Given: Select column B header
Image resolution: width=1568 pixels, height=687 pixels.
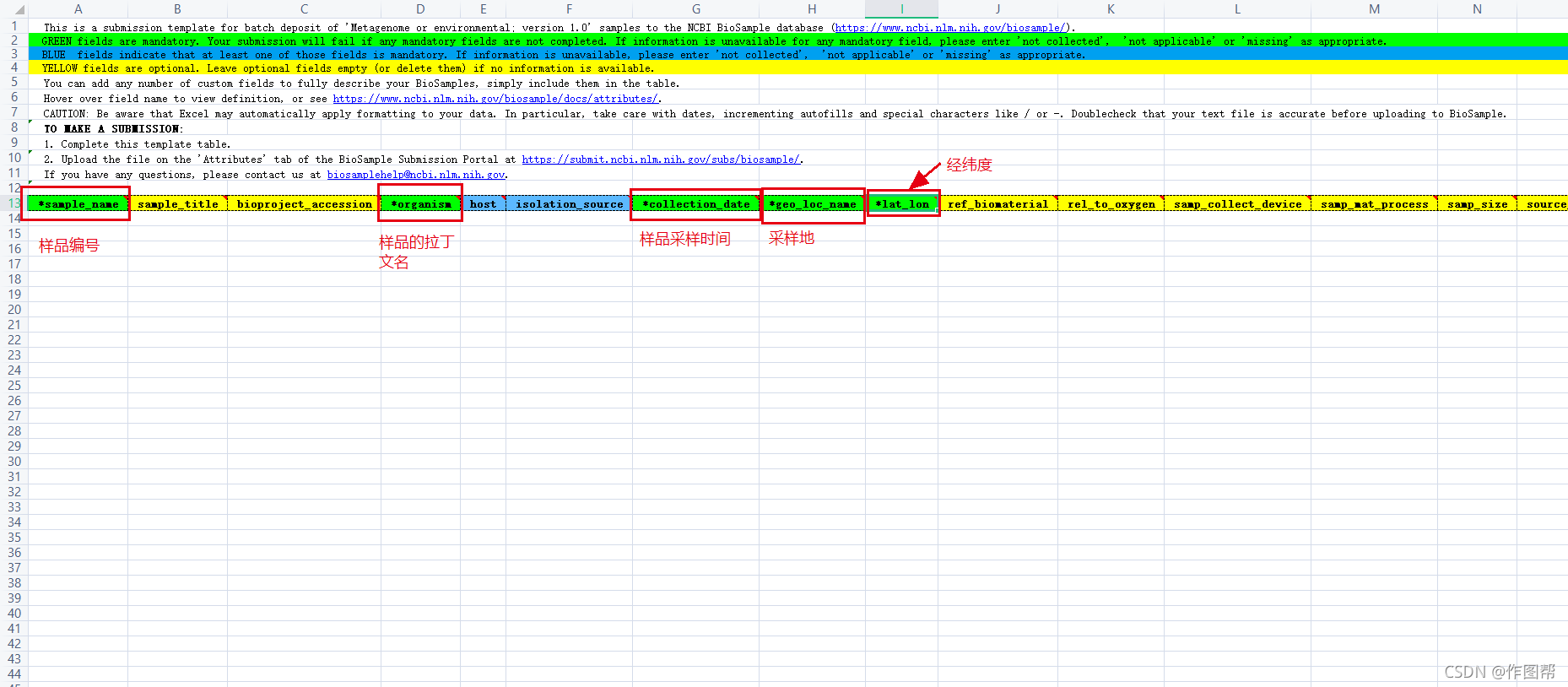Looking at the screenshot, I should [x=177, y=8].
